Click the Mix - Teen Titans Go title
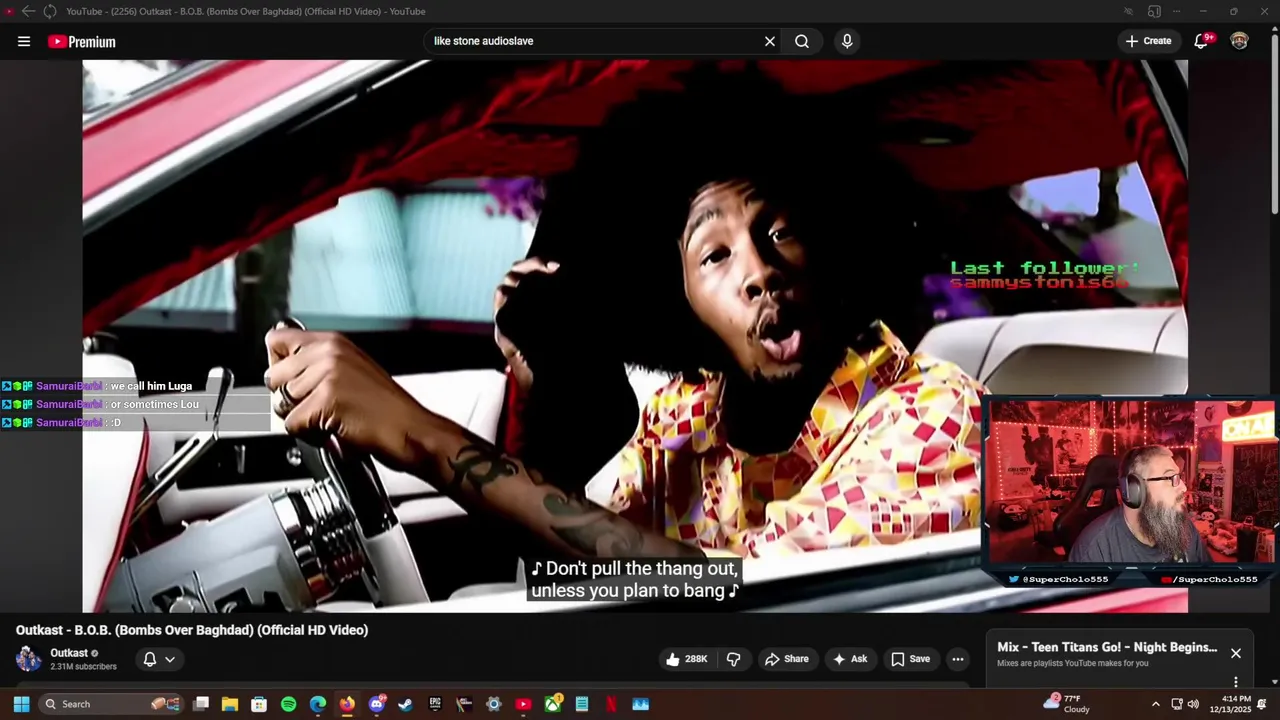1280x720 pixels. pyautogui.click(x=1107, y=647)
